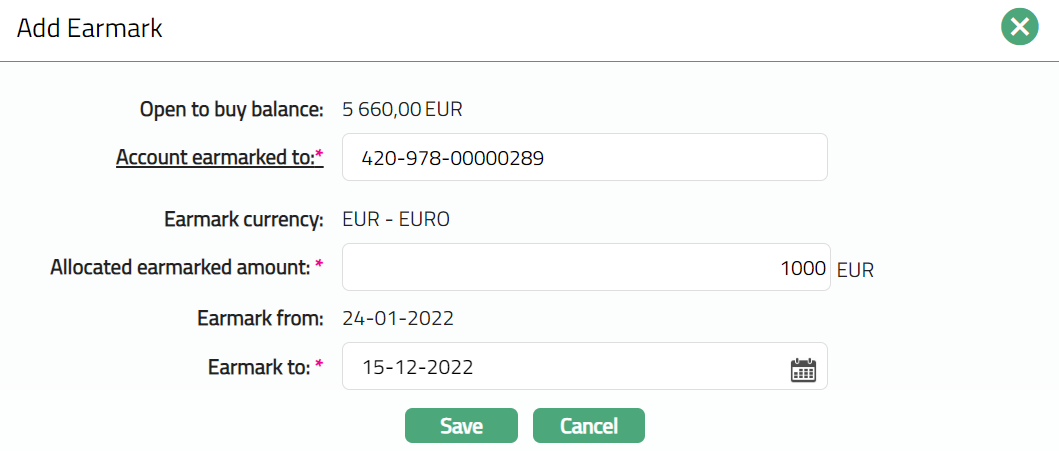The image size is (1059, 451).
Task: Click the asterisk next to Earmark to
Action: point(319,365)
